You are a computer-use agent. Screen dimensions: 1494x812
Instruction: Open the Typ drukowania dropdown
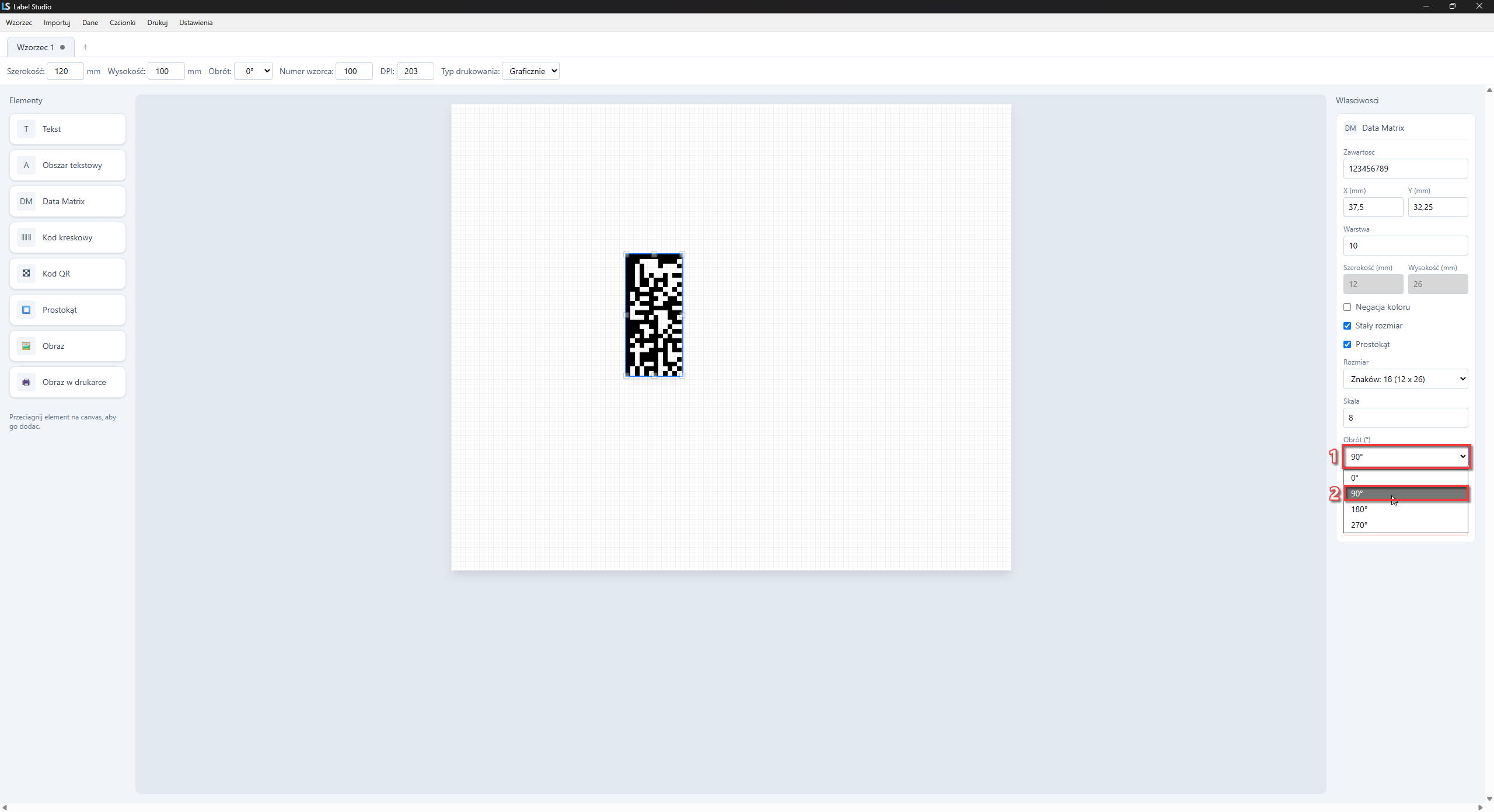click(x=530, y=71)
